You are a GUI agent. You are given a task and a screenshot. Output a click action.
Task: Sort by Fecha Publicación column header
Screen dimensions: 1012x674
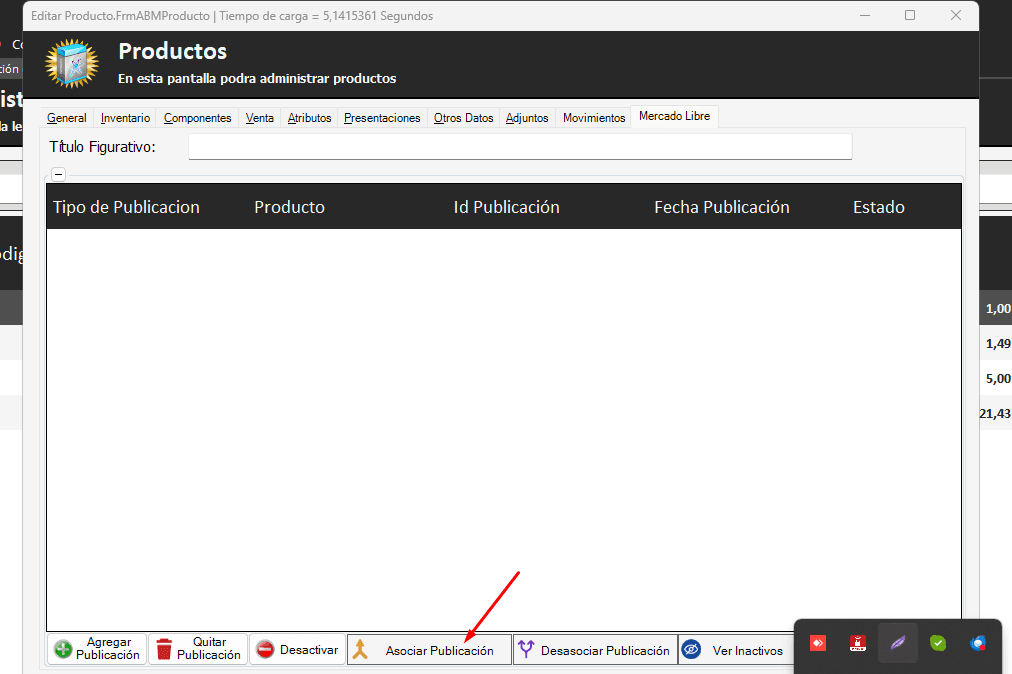(721, 207)
